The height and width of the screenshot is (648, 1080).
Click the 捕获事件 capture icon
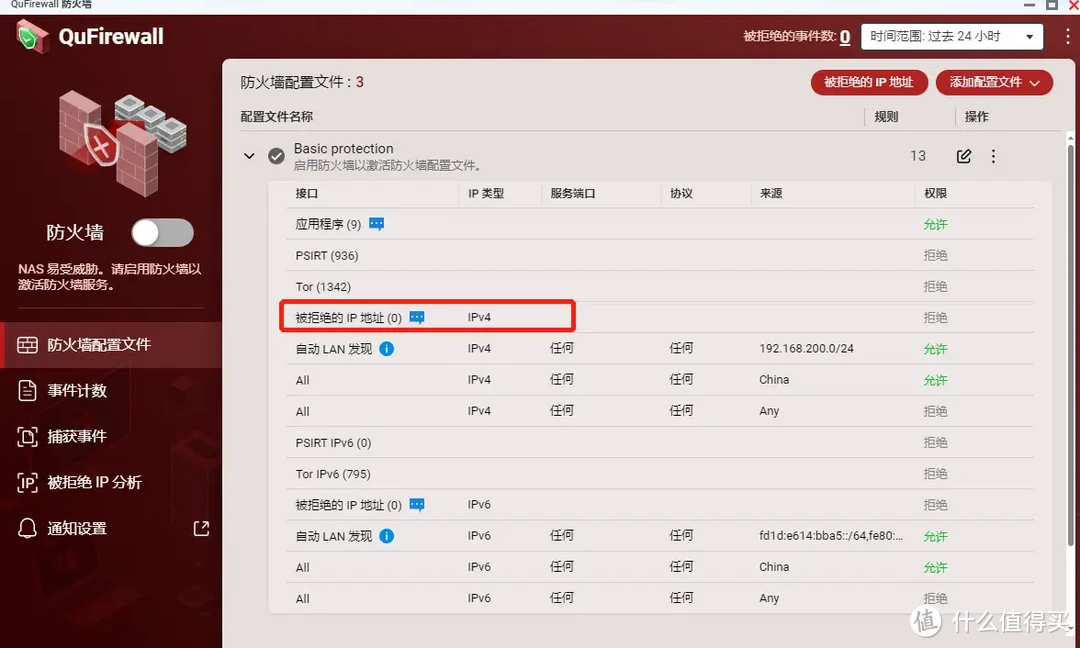(28, 437)
